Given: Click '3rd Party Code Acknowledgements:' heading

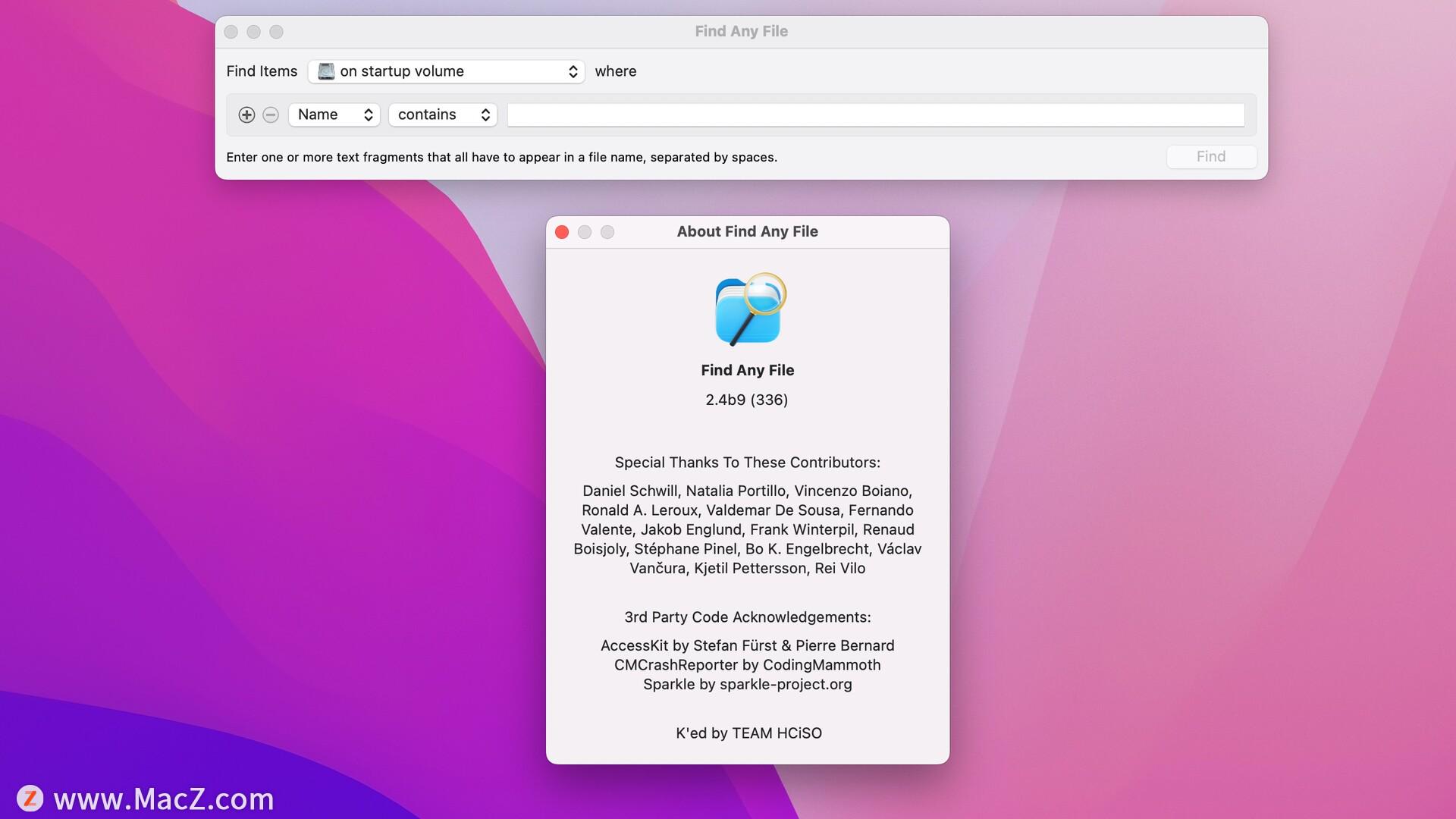Looking at the screenshot, I should [x=748, y=617].
